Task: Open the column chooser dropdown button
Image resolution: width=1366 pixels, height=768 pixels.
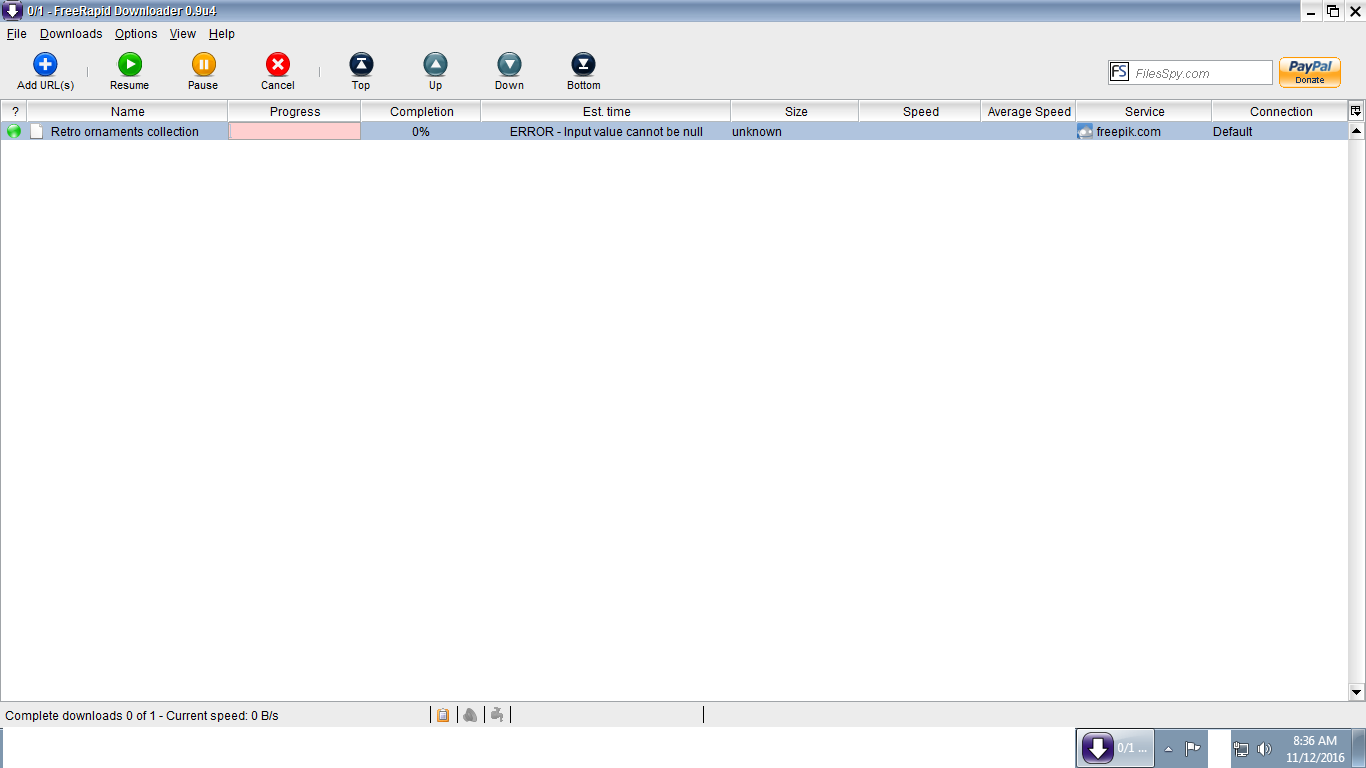Action: coord(1356,111)
